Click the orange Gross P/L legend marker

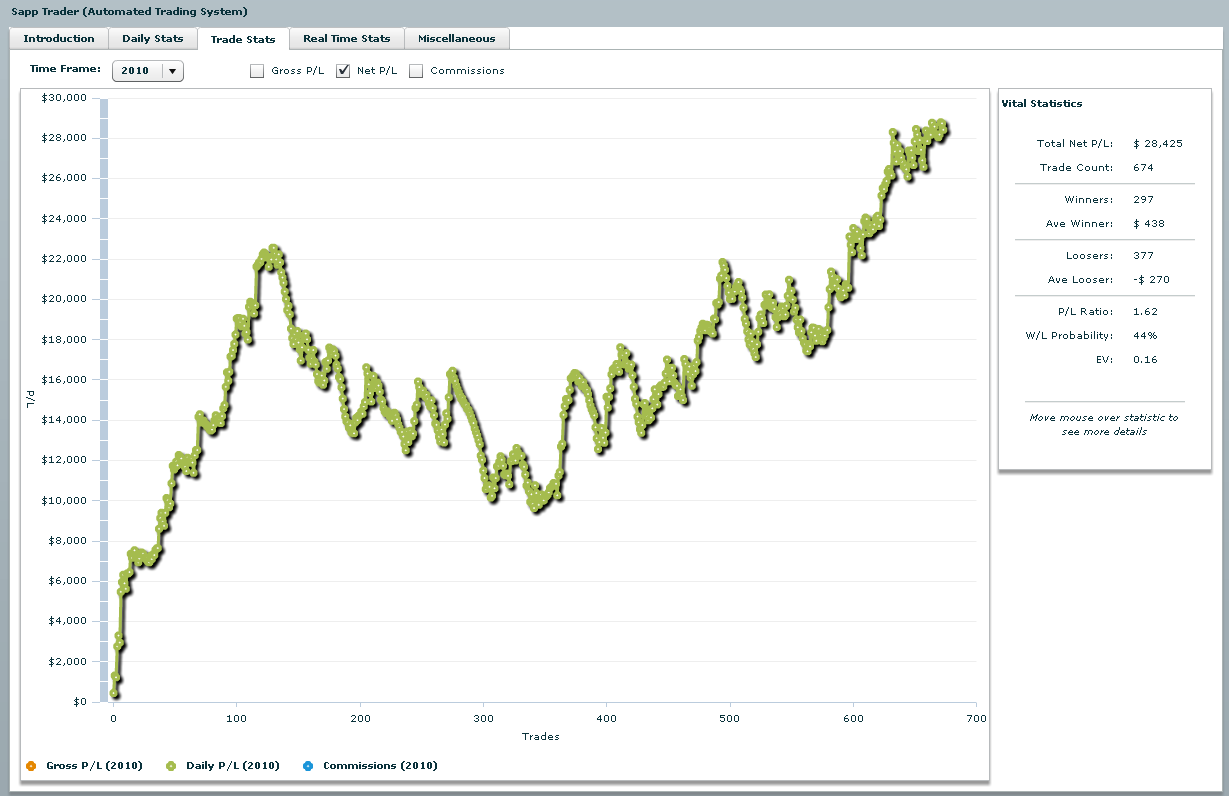pyautogui.click(x=30, y=766)
